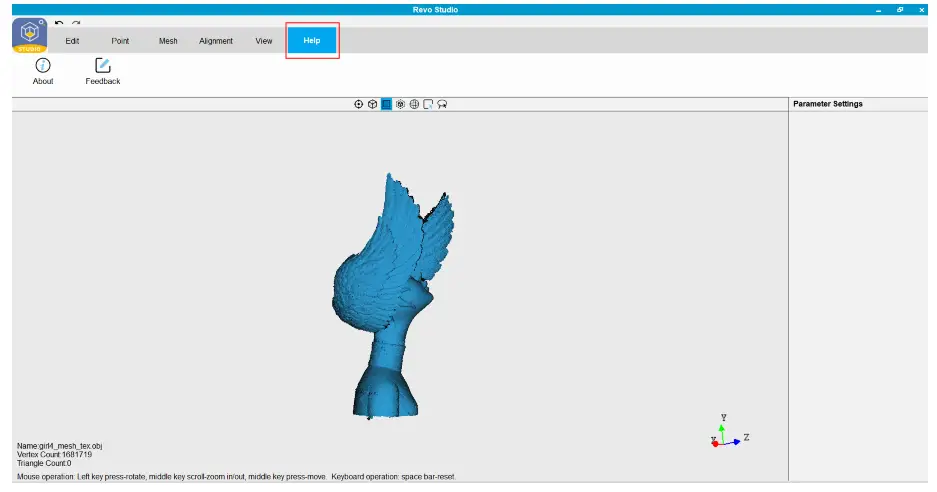Click the dotted hexagon display icon
Image resolution: width=937 pixels, height=492 pixels.
(x=400, y=104)
